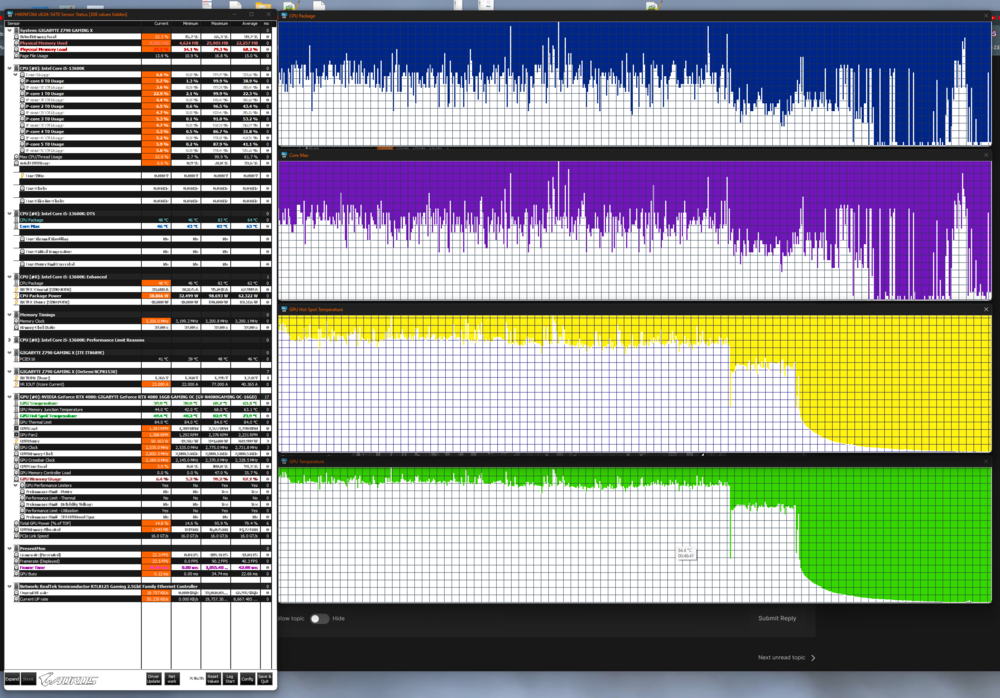Click the GPU Temperature graph window icon
The image size is (1000, 698).
(284, 461)
